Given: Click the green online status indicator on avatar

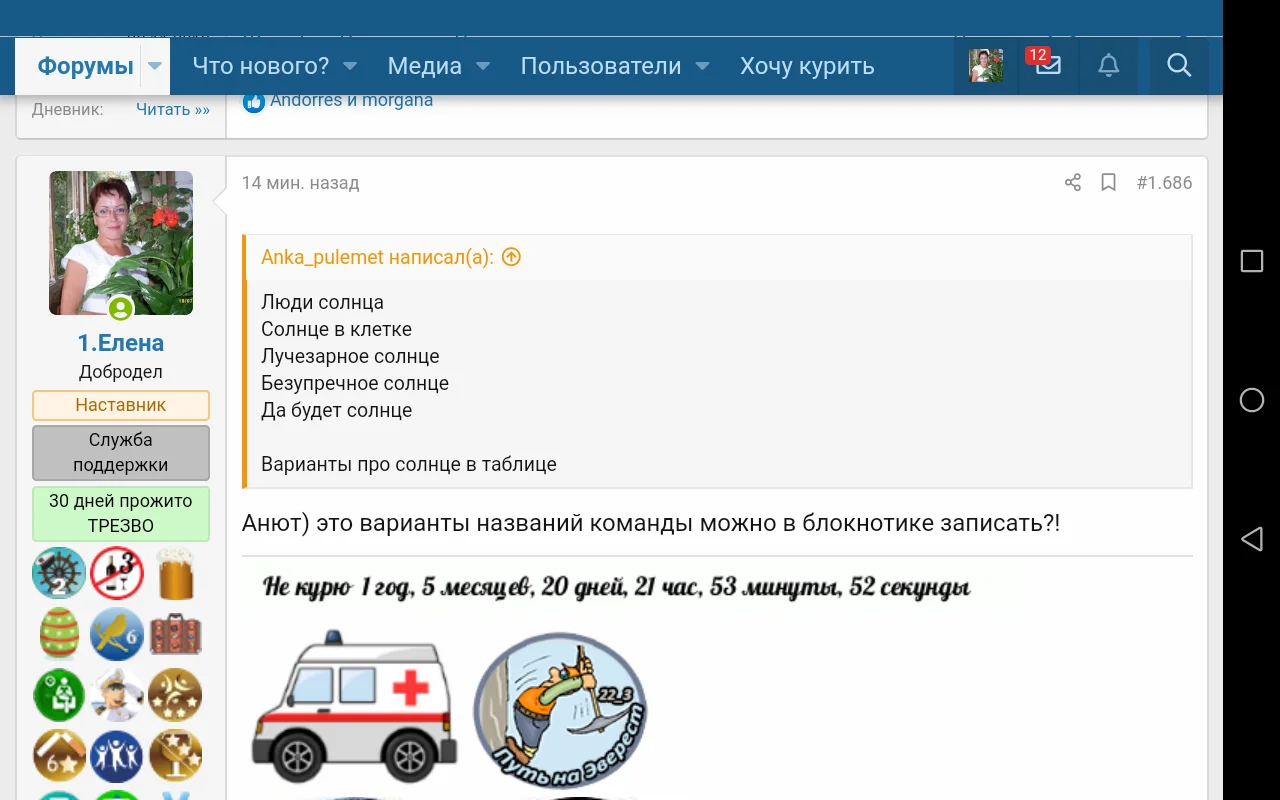Looking at the screenshot, I should point(121,308).
